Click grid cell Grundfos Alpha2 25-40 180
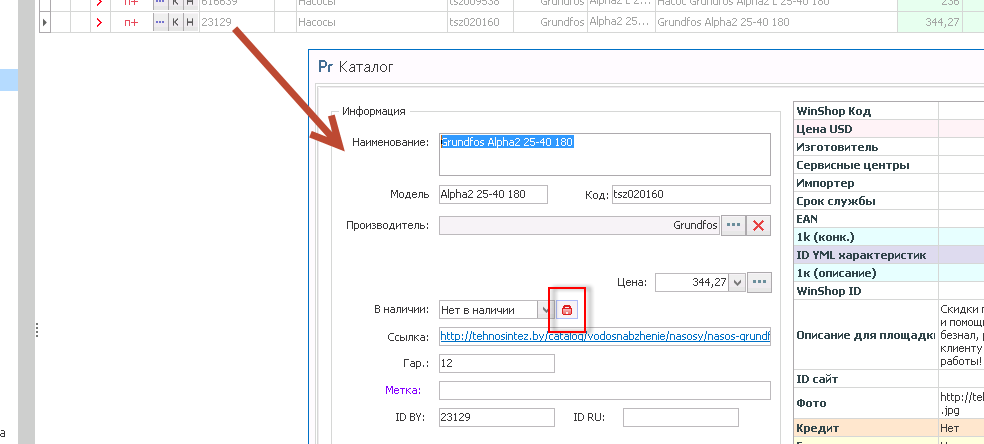 pyautogui.click(x=776, y=23)
